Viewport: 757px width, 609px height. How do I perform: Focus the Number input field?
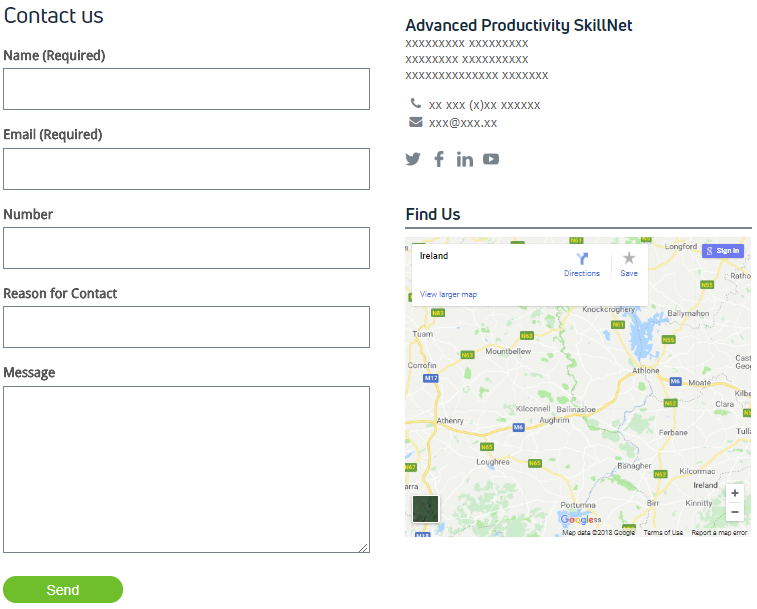pyautogui.click(x=186, y=248)
